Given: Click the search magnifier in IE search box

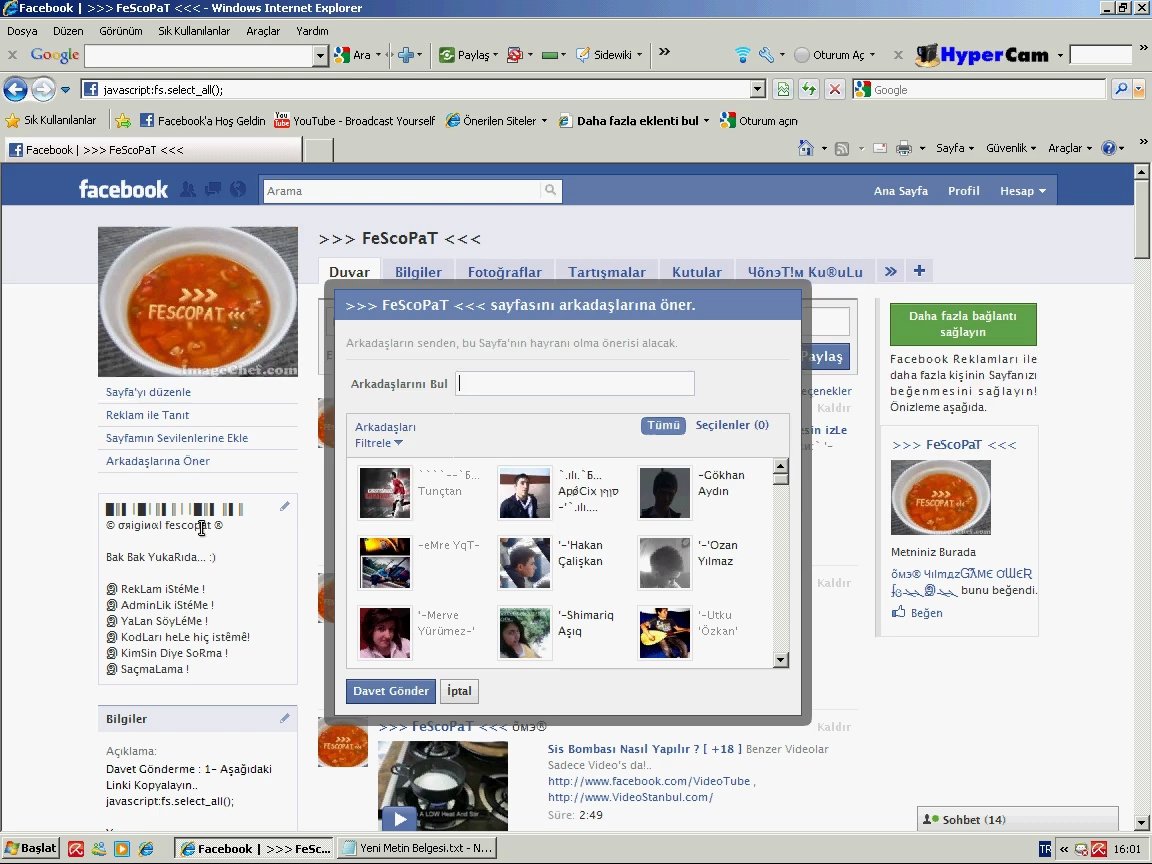Looking at the screenshot, I should click(1120, 90).
